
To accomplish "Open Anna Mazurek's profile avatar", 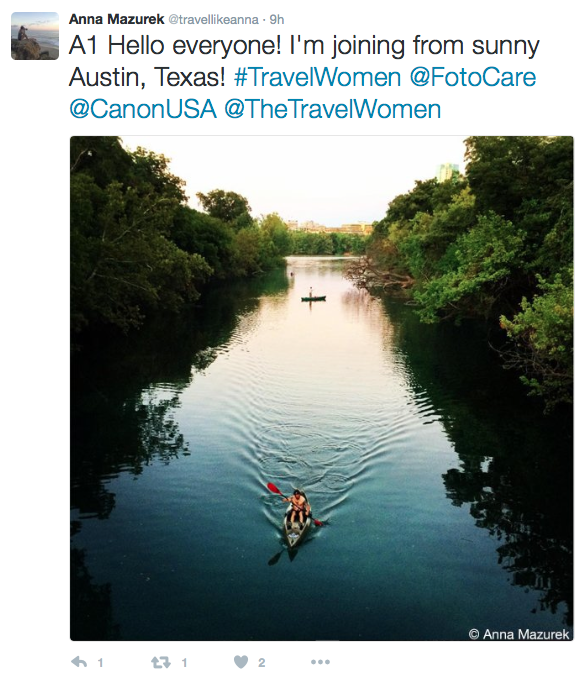I will point(35,36).
